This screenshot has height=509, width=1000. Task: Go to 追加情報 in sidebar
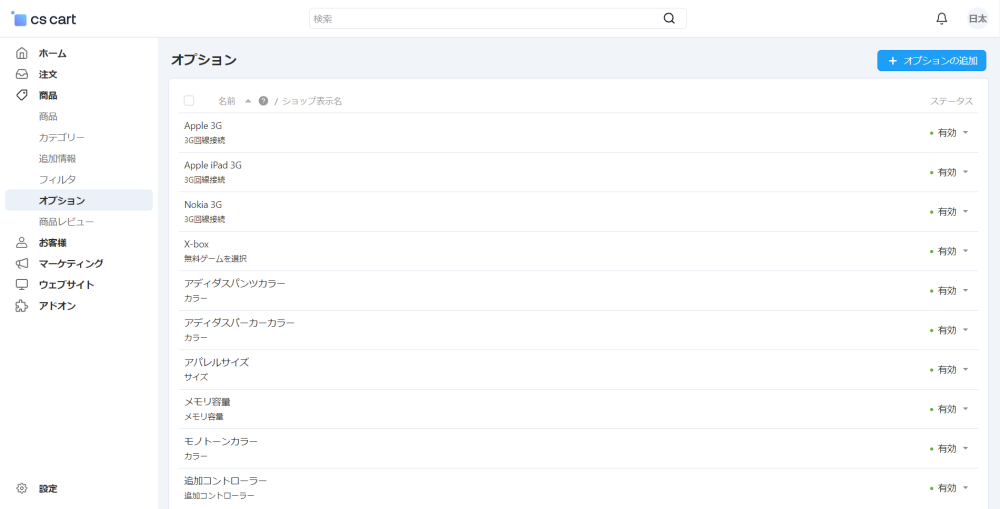[x=57, y=158]
